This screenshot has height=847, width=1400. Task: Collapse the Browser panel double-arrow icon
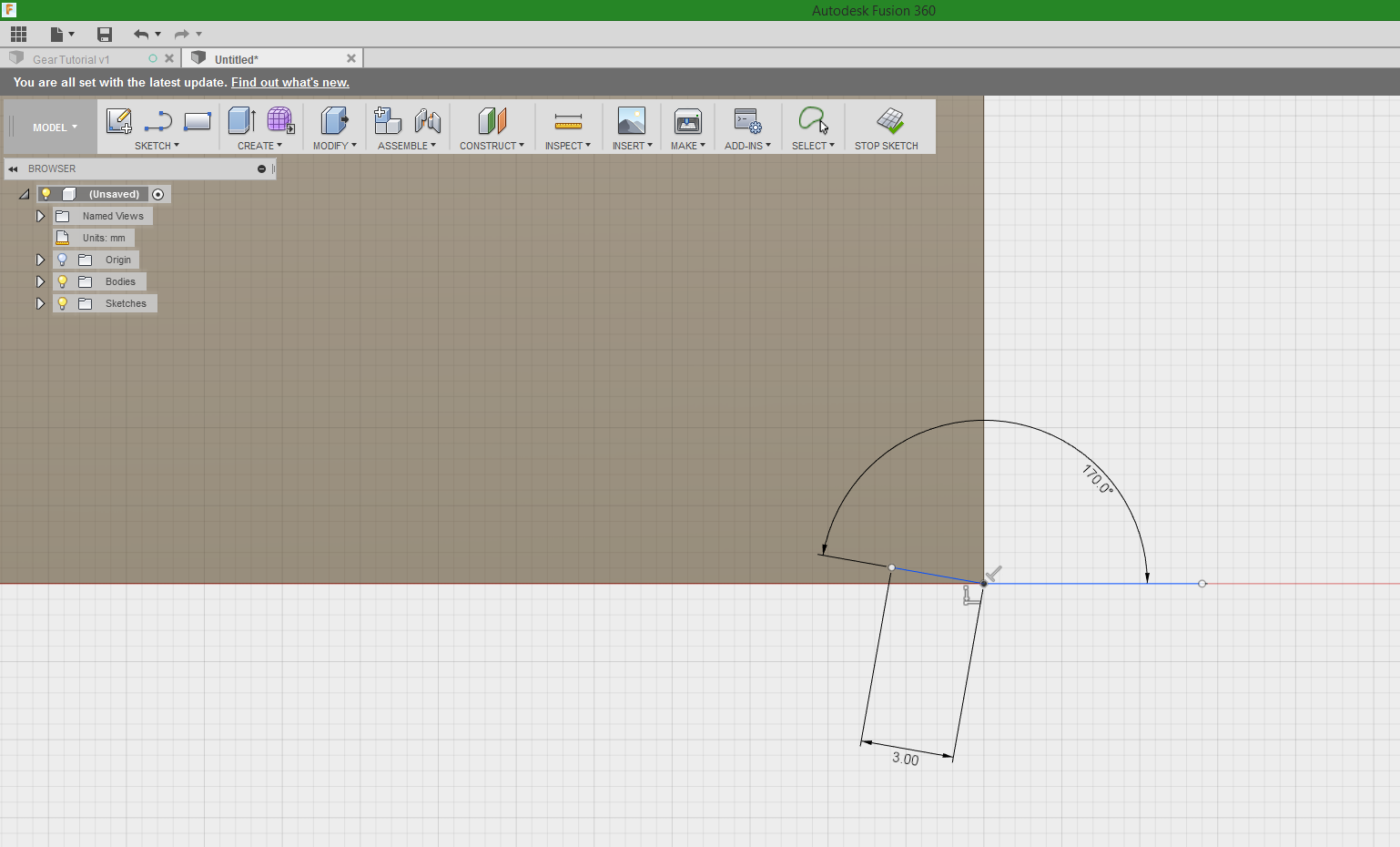pyautogui.click(x=13, y=168)
